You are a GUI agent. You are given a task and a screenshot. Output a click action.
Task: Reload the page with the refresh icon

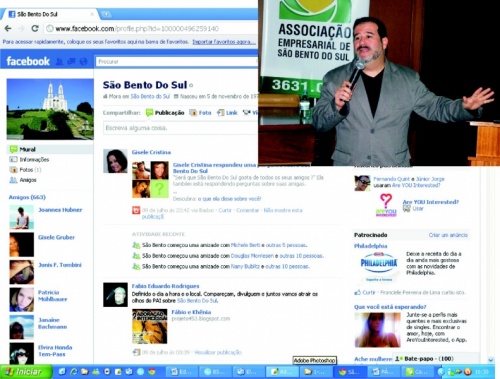coord(35,29)
